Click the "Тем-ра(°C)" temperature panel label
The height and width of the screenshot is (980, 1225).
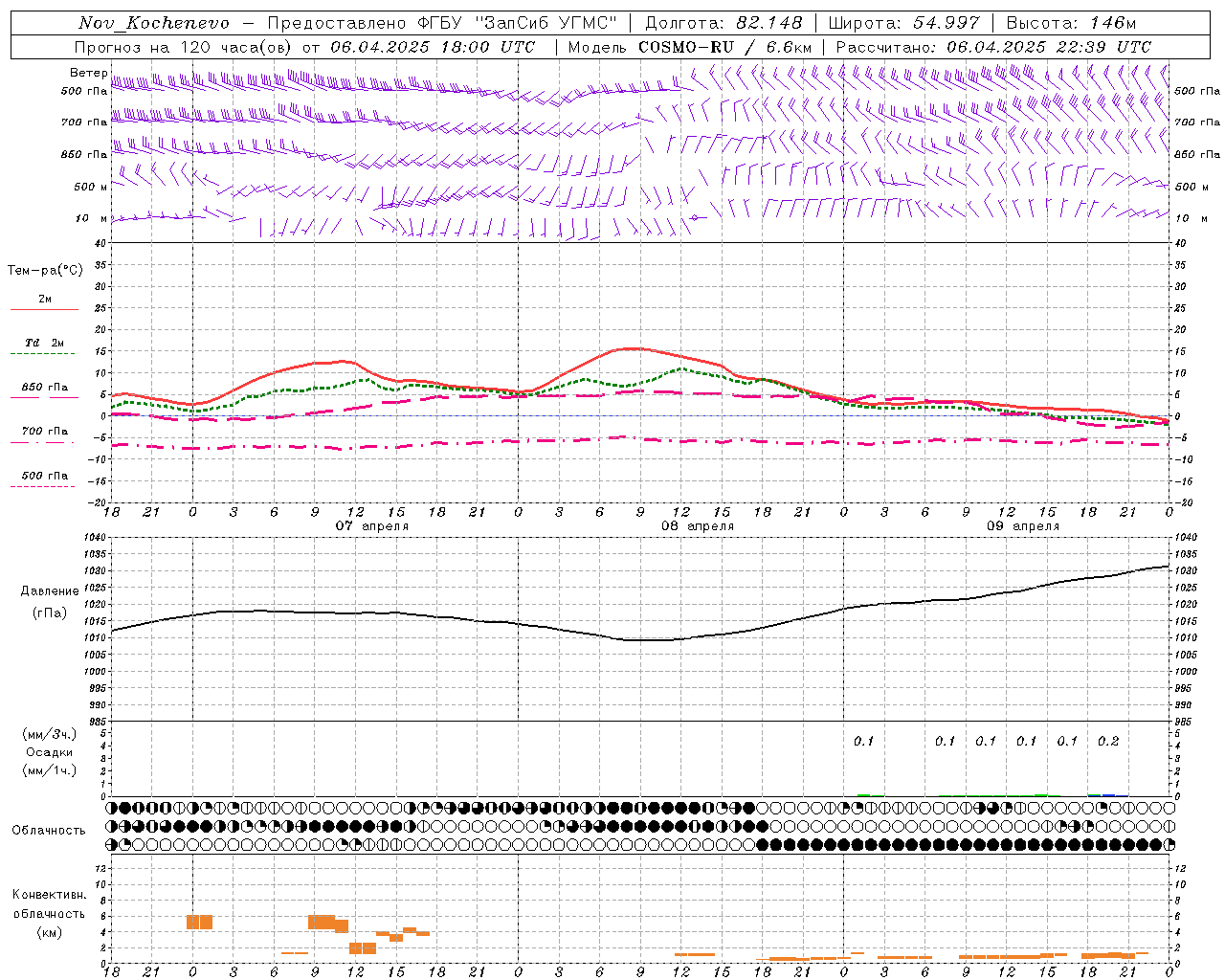(x=45, y=271)
